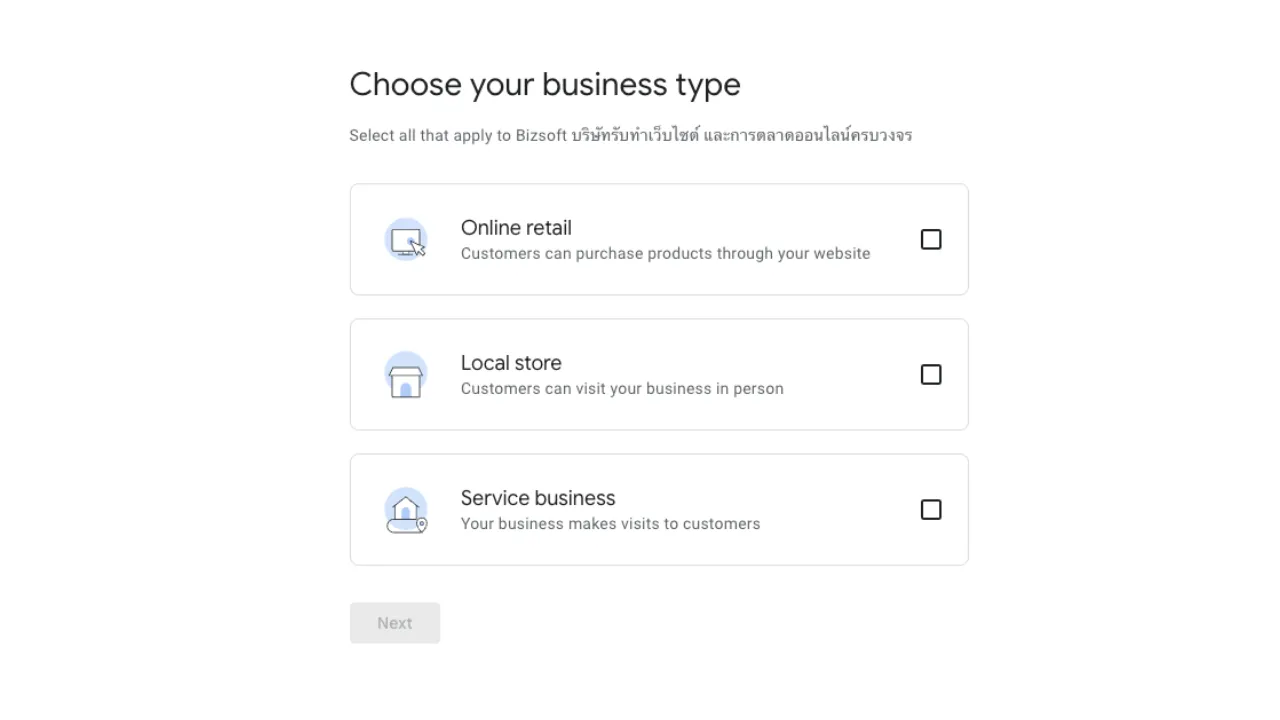Select the Online retail option card

pyautogui.click(x=659, y=239)
